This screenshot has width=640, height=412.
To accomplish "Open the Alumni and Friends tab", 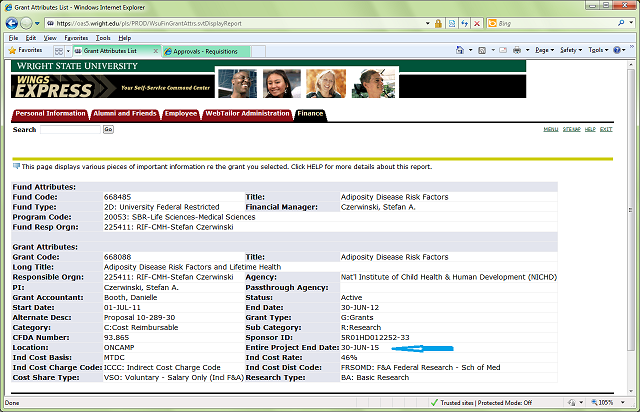I will point(124,114).
